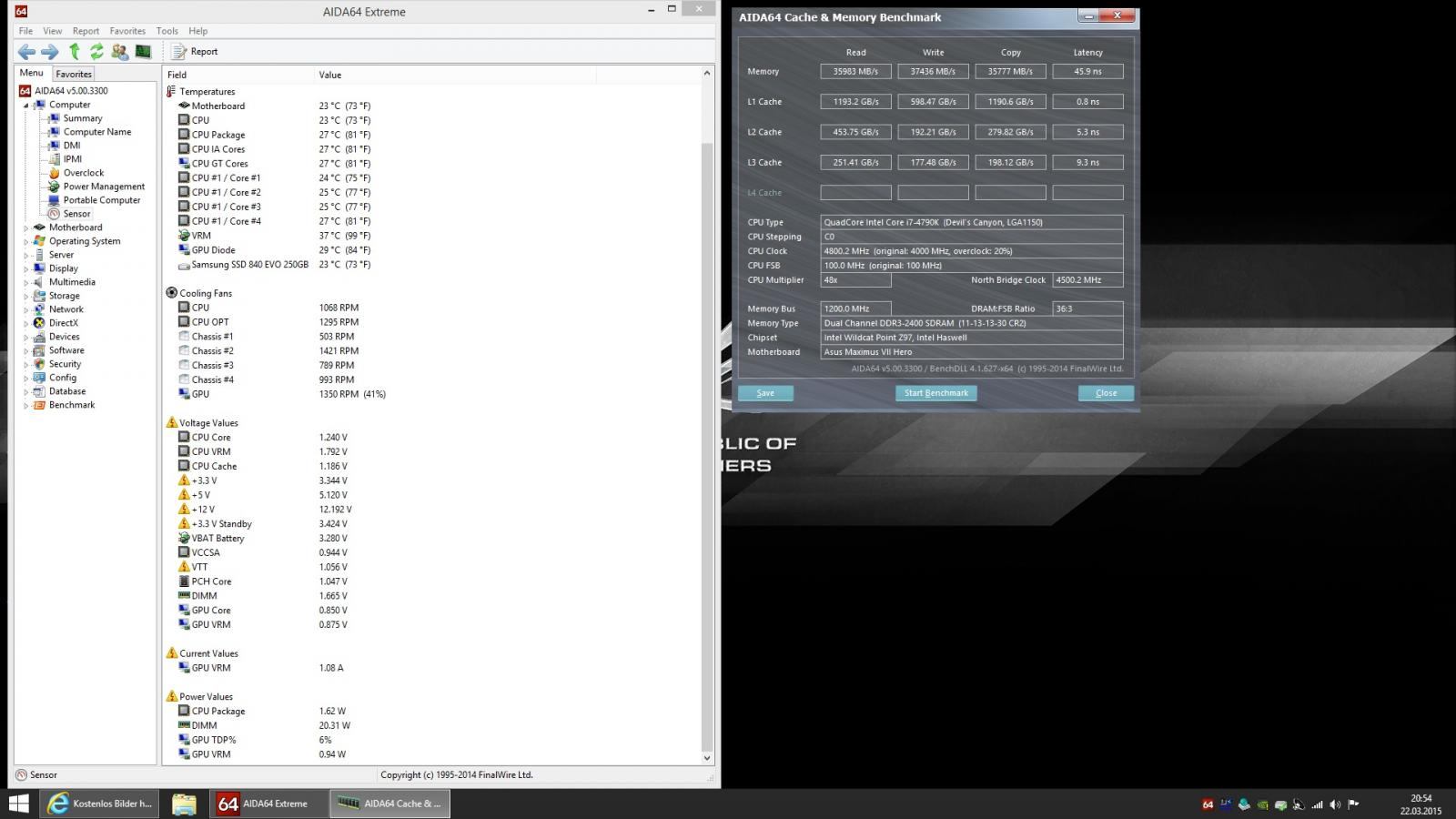Screen dimensions: 1456x819
Task: Open the DMI page in the tree
Action: click(x=72, y=146)
